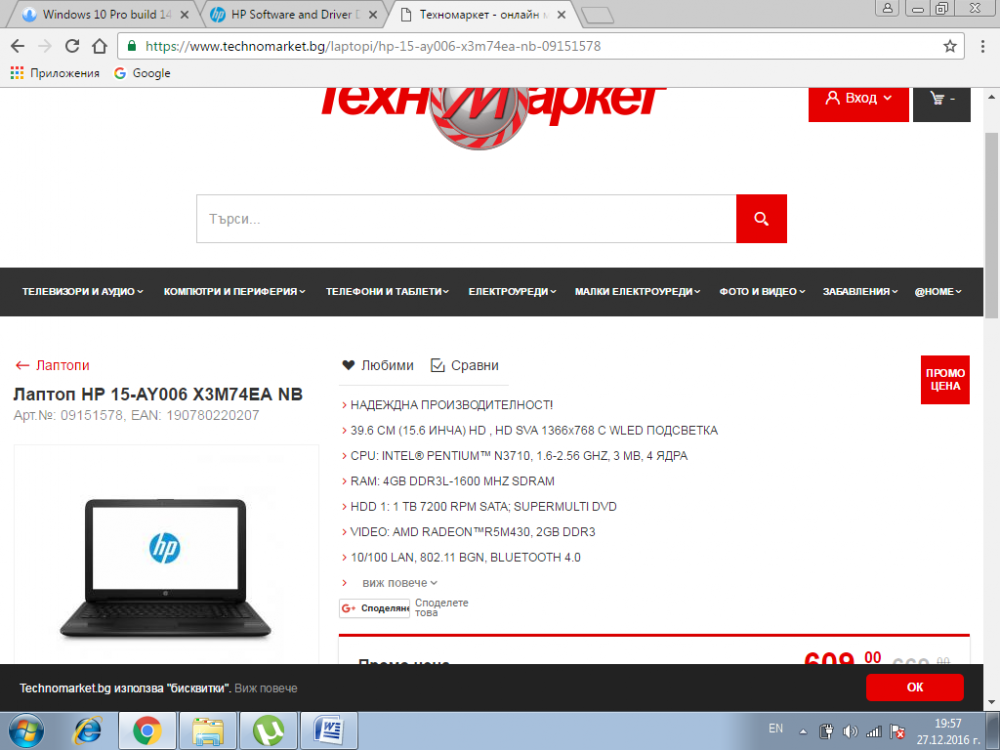Accept cookies with OK button
Image resolution: width=1000 pixels, height=750 pixels.
pyautogui.click(x=915, y=687)
